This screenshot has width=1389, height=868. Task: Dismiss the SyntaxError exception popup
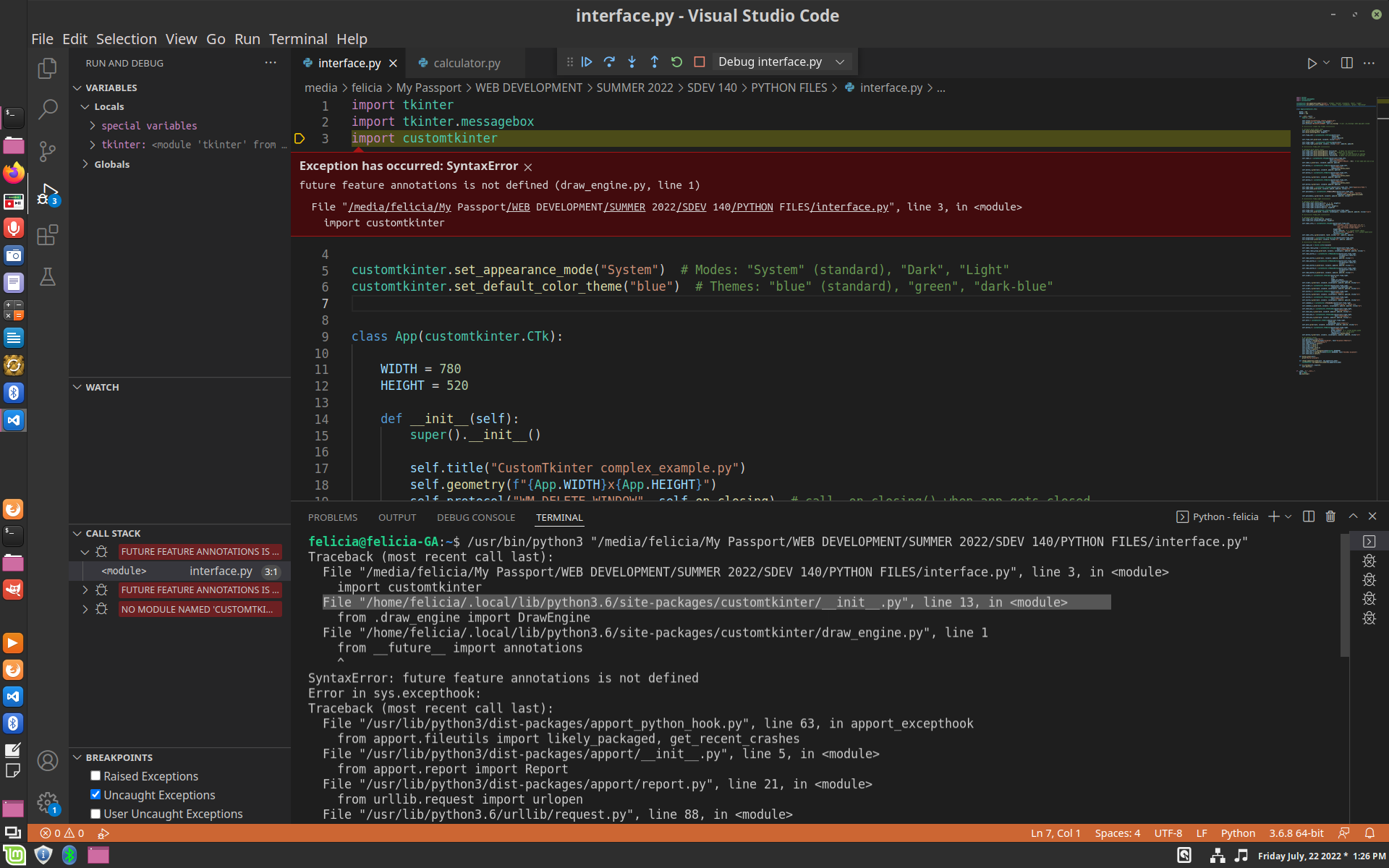(x=528, y=166)
